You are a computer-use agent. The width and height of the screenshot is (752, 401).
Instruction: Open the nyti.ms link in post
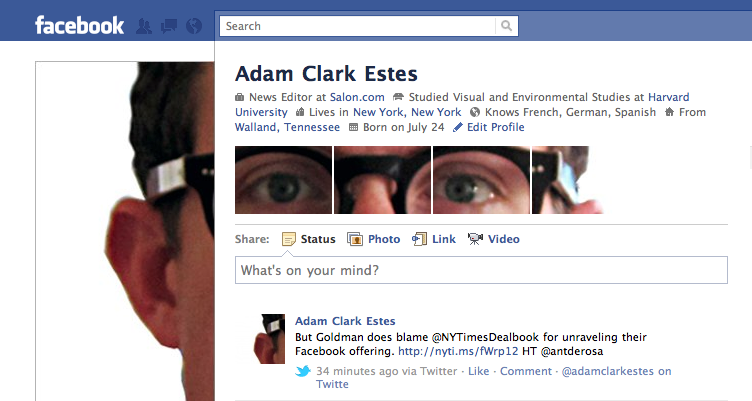coord(458,351)
